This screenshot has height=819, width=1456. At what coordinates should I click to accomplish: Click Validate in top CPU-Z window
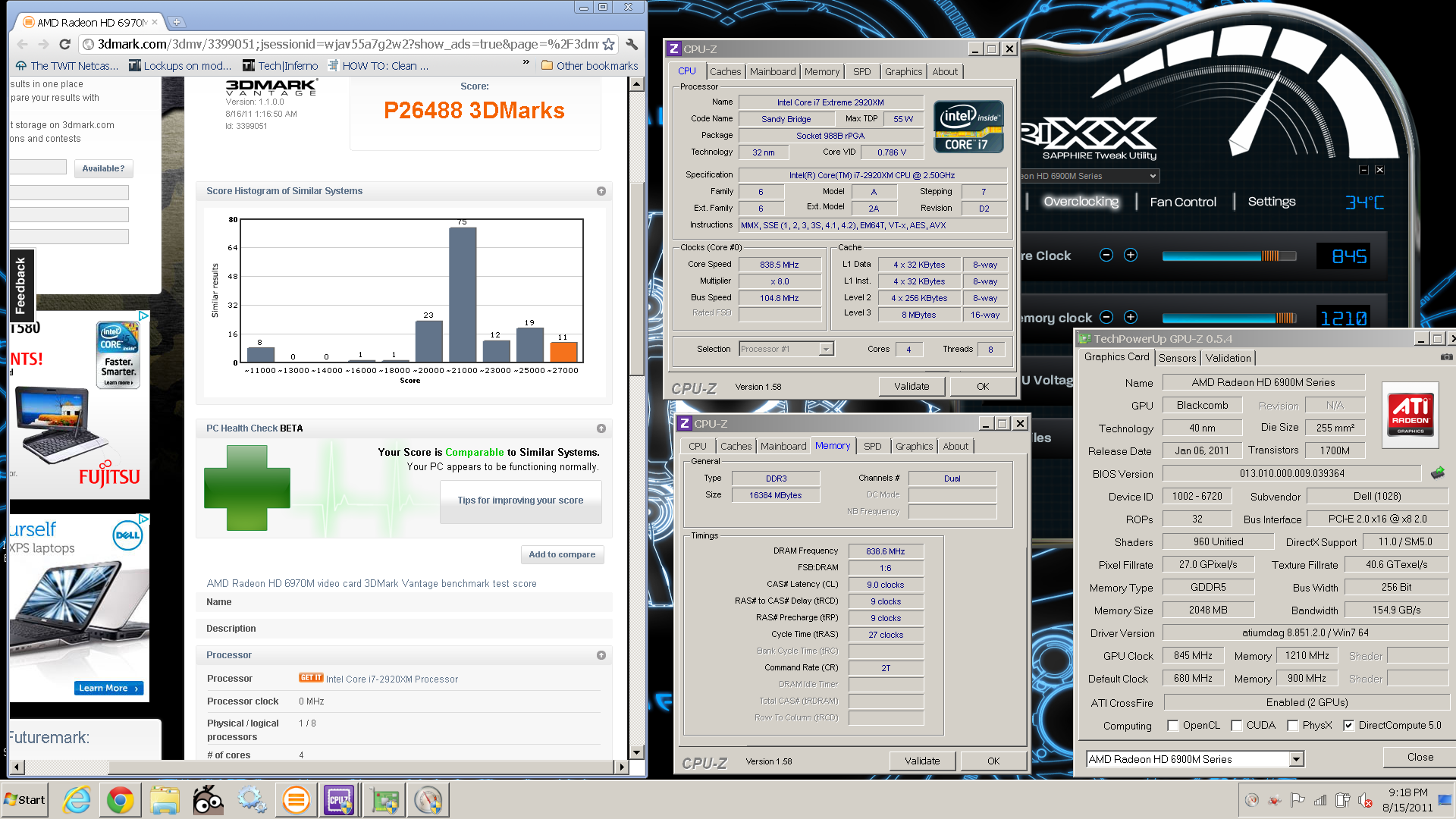coord(911,386)
